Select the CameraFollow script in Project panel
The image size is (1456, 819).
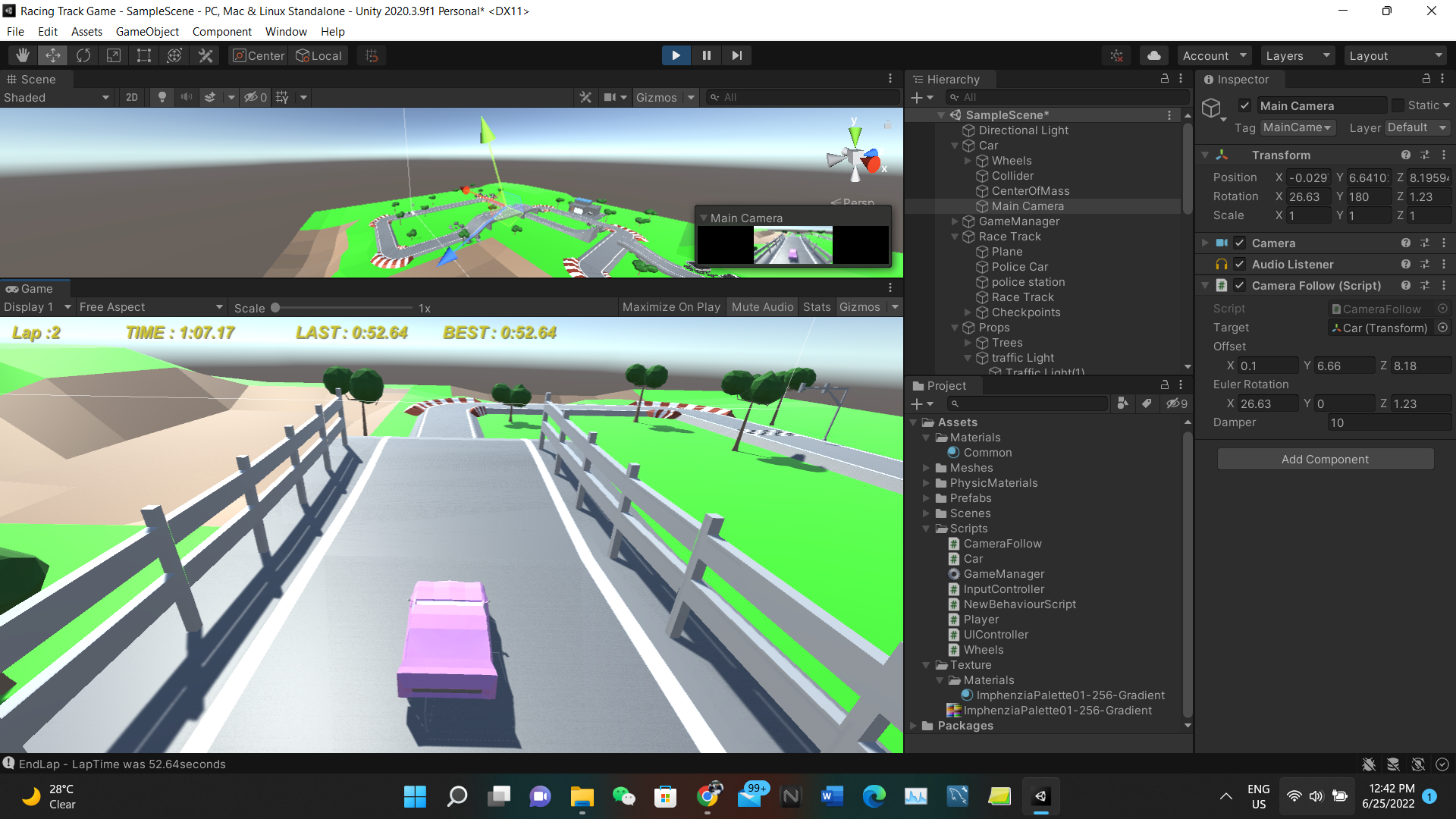1003,543
